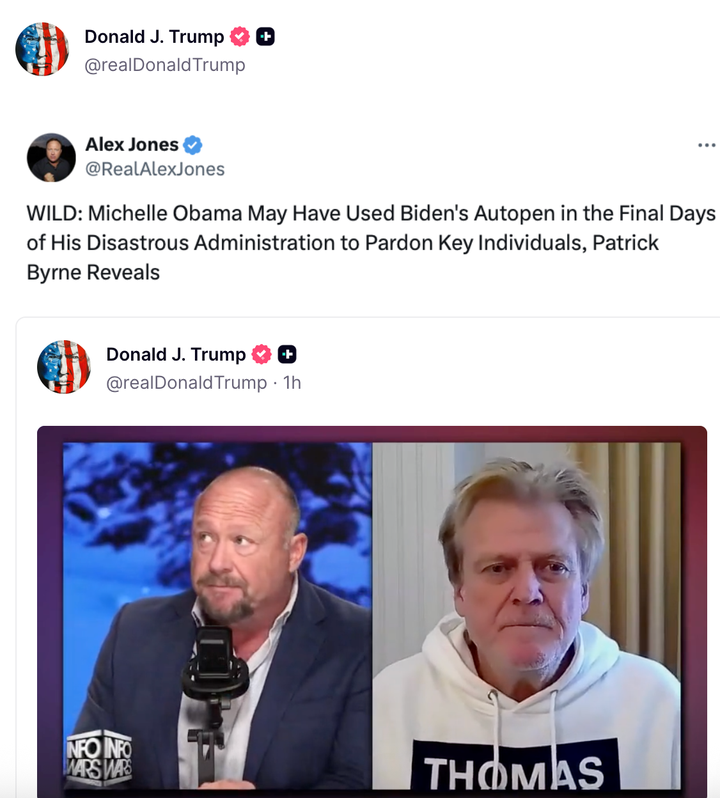Viewport: 720px width, 798px height.
Task: Click the red verified badge in quoted post
Action: pos(261,354)
